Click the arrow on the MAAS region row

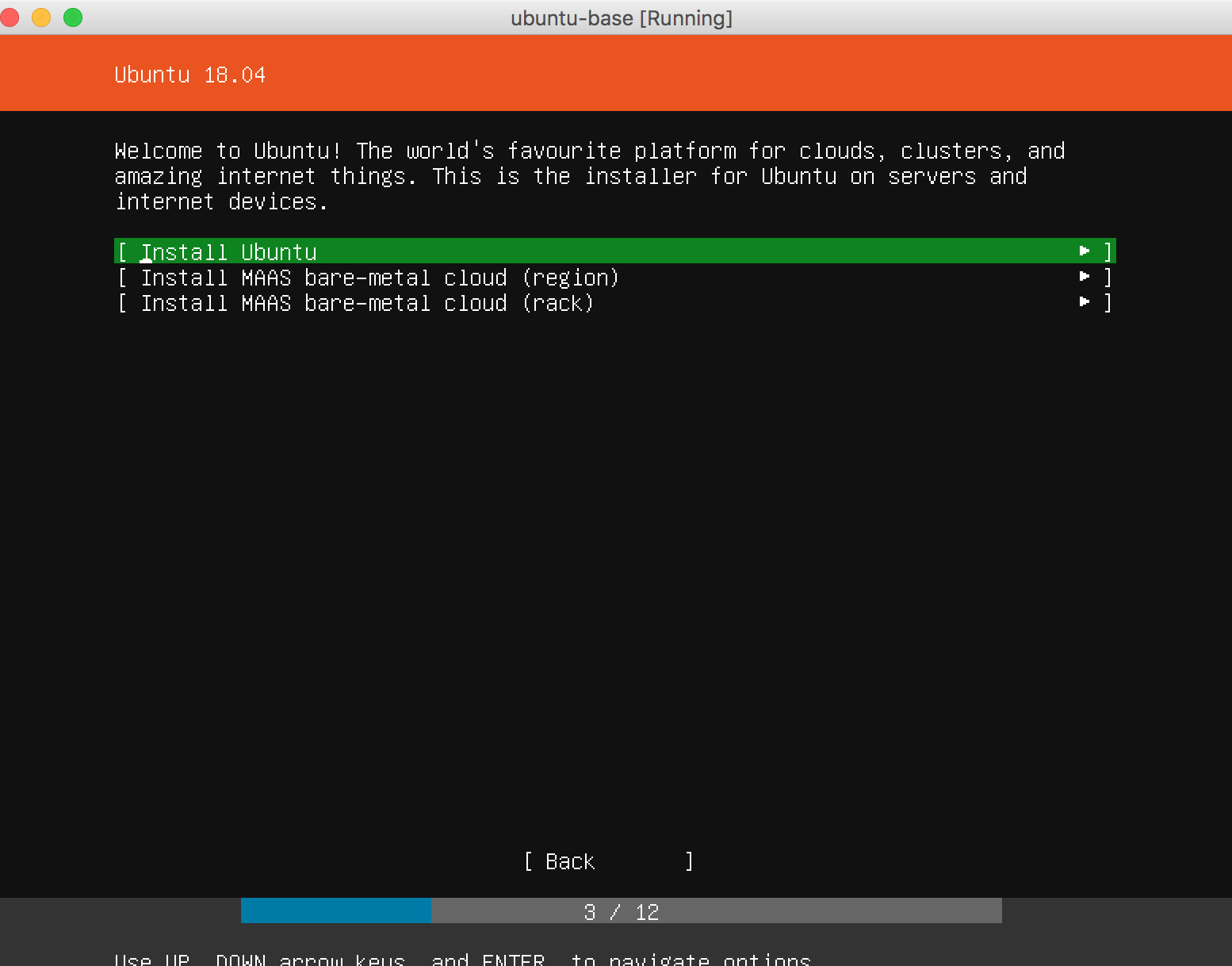click(1085, 277)
